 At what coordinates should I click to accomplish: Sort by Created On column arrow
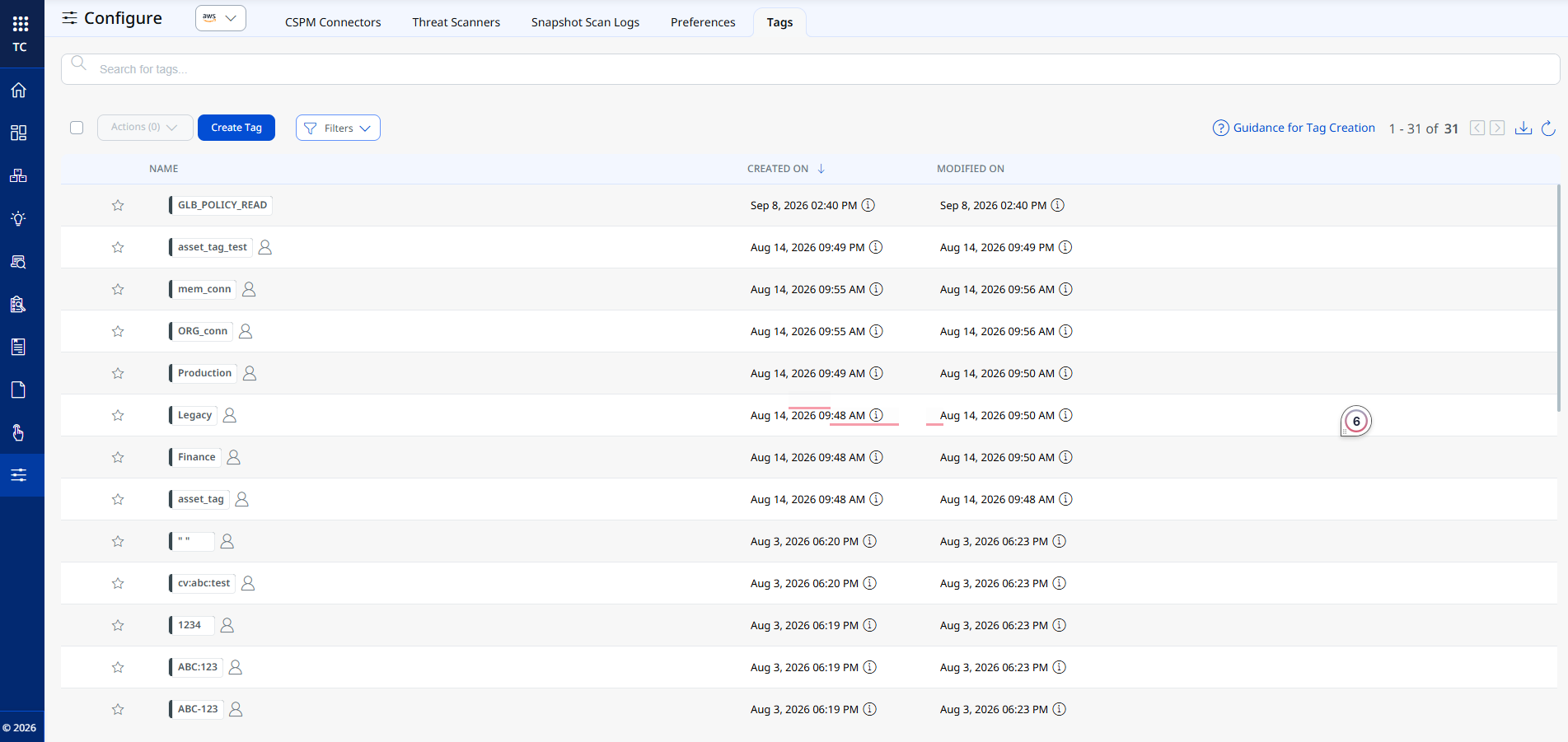click(x=821, y=169)
